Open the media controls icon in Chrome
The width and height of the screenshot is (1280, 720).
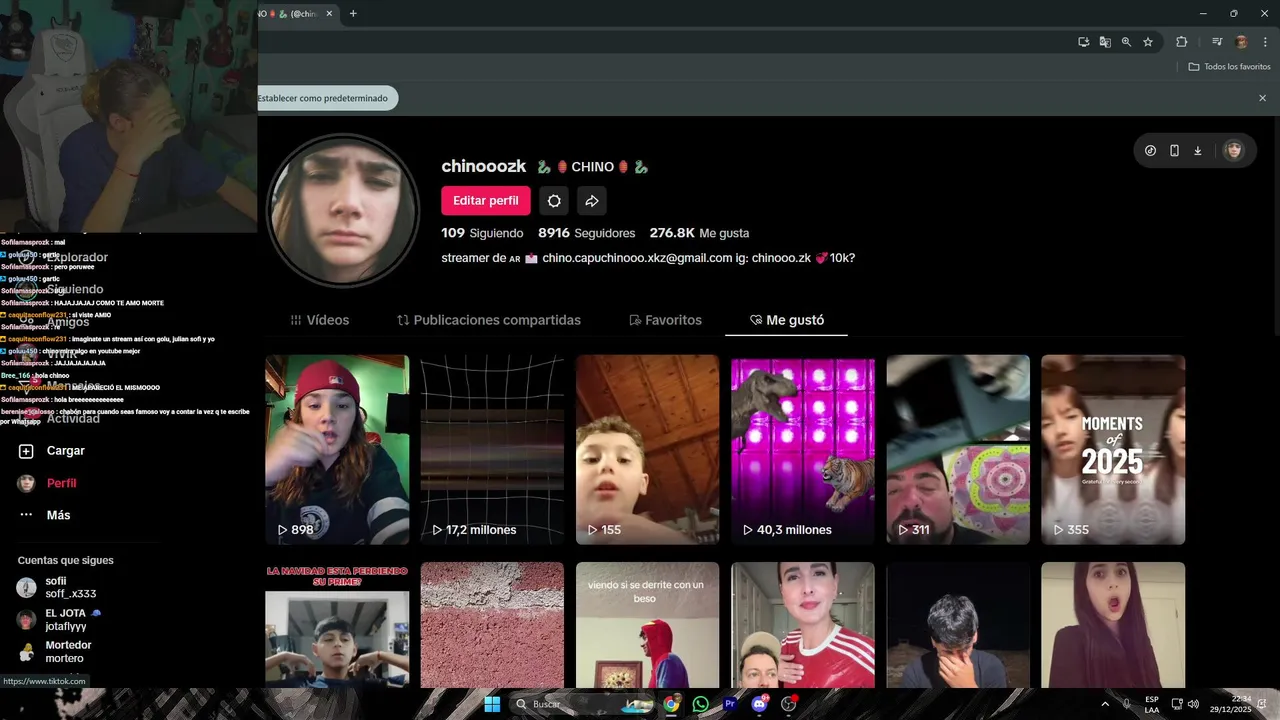click(1217, 42)
